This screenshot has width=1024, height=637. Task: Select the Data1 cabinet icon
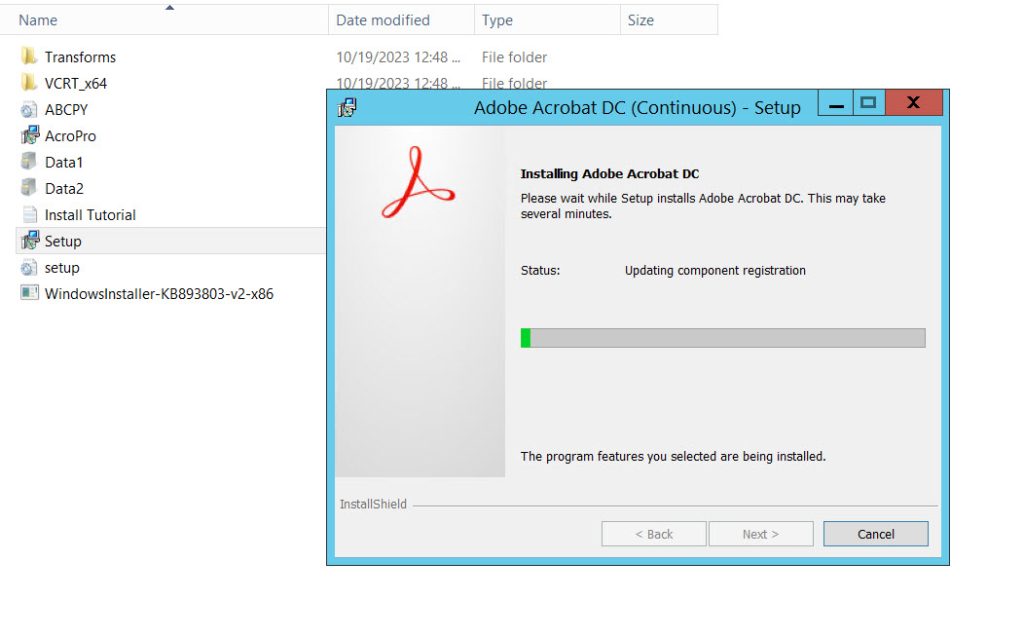click(29, 161)
